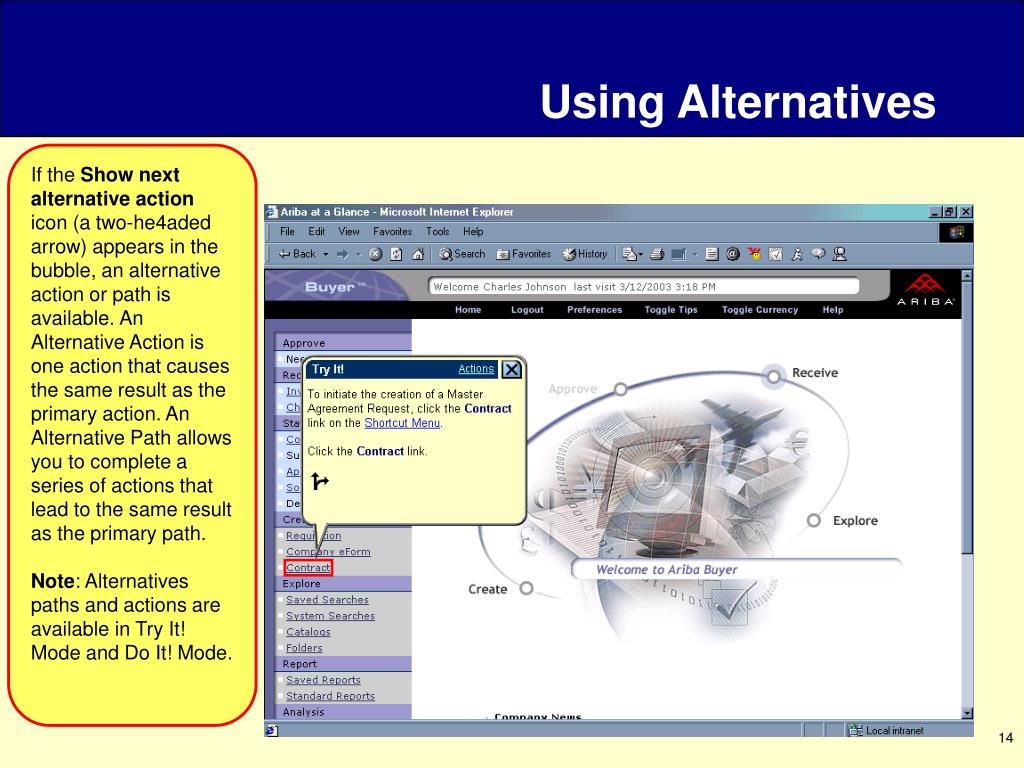Click the Forward arrow toolbar icon
Screen dimensions: 1024x768
click(x=342, y=254)
